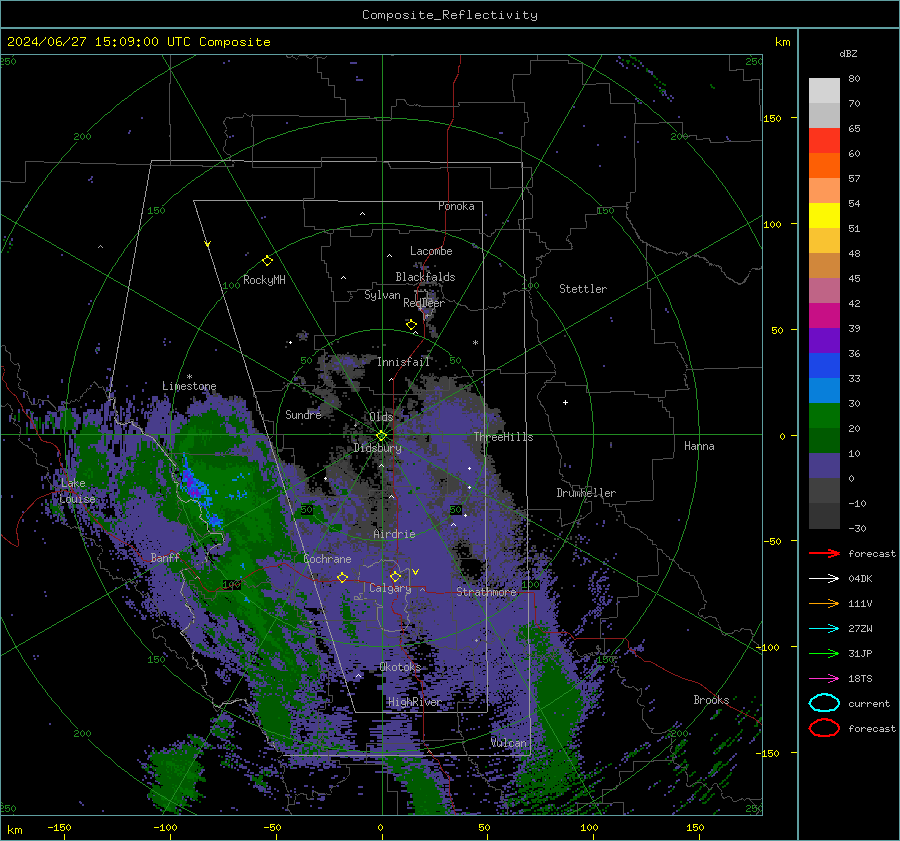
Task: Click the Brooks town label
Action: pyautogui.click(x=711, y=700)
